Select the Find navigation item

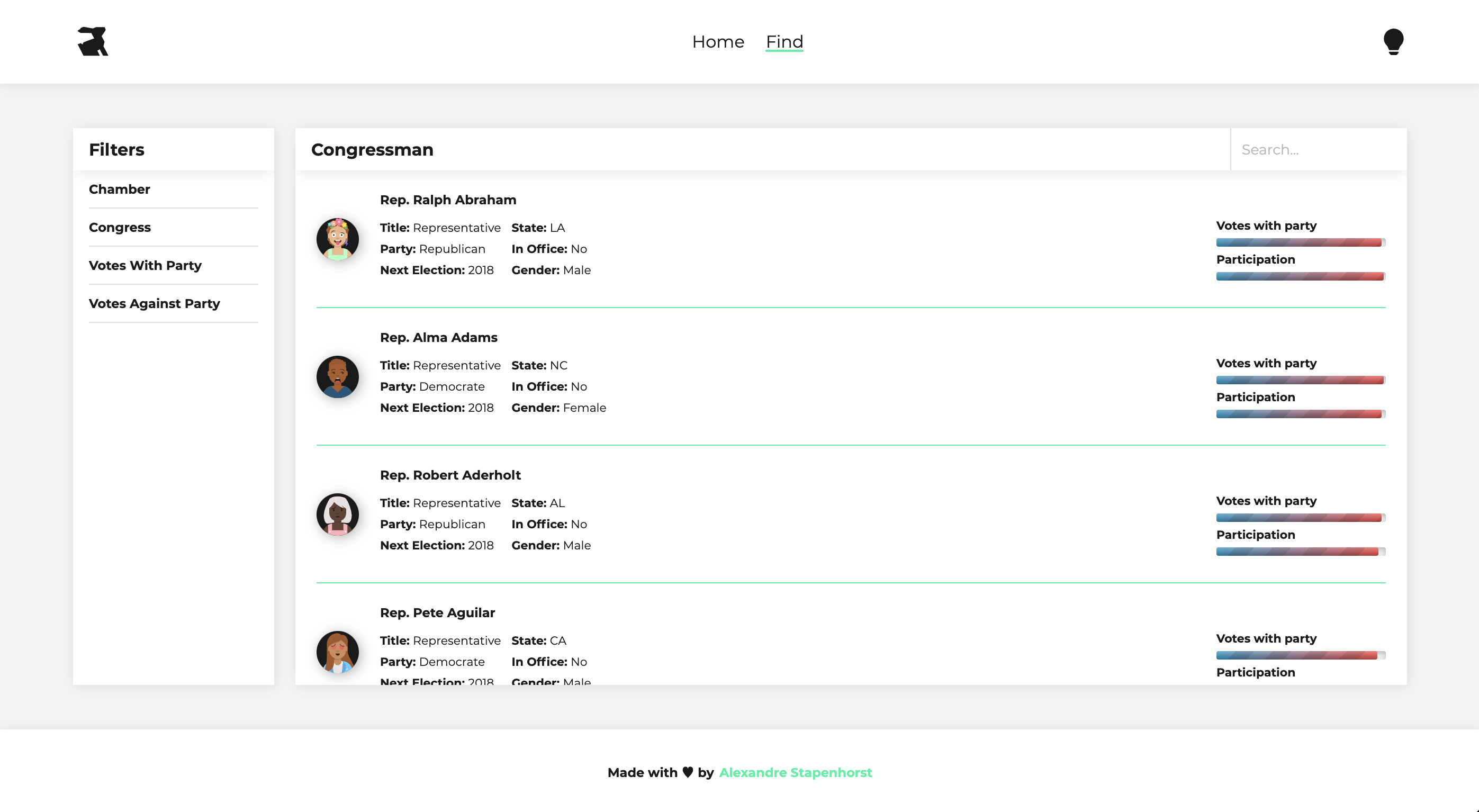(784, 41)
